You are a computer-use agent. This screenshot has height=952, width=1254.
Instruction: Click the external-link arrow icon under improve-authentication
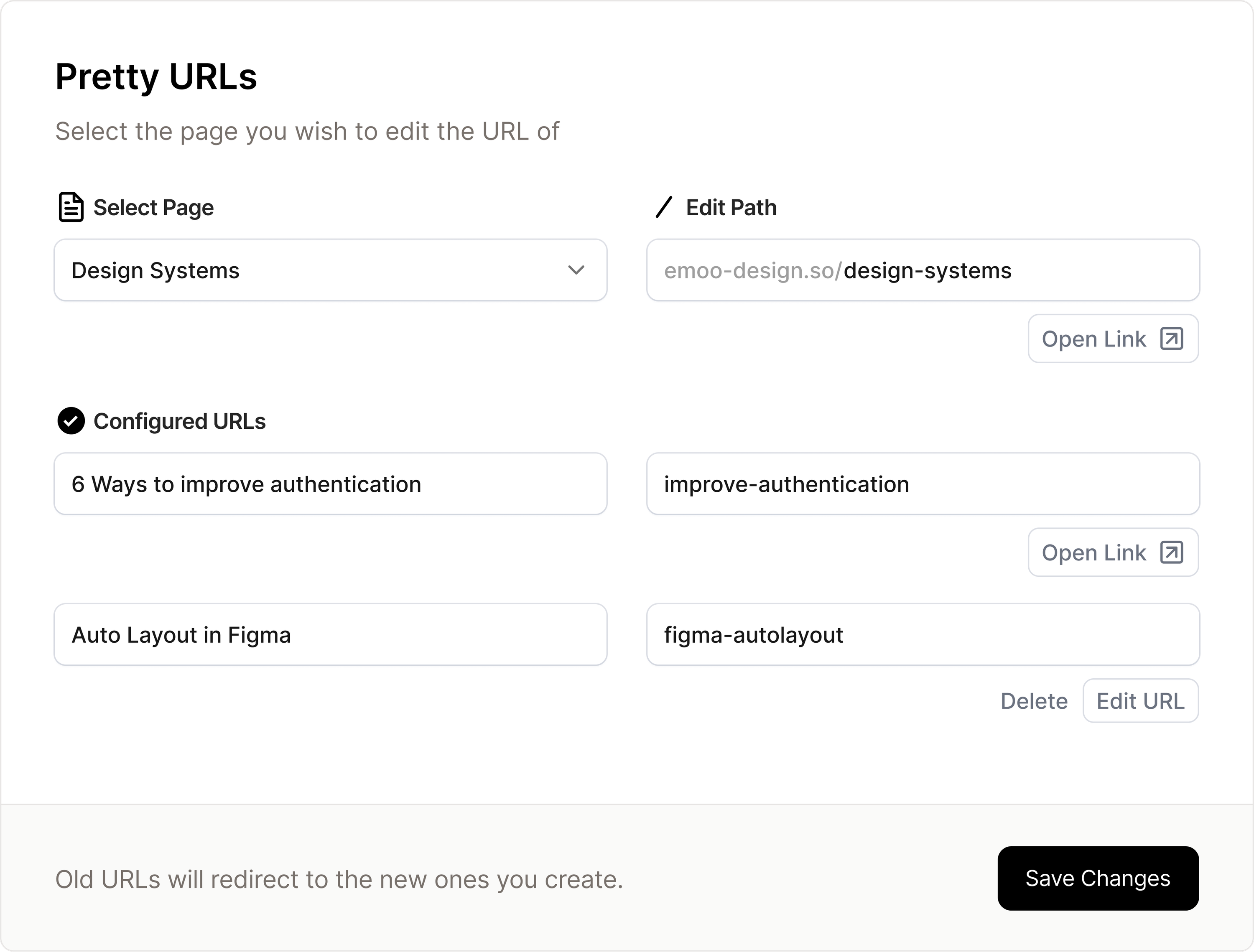1171,552
